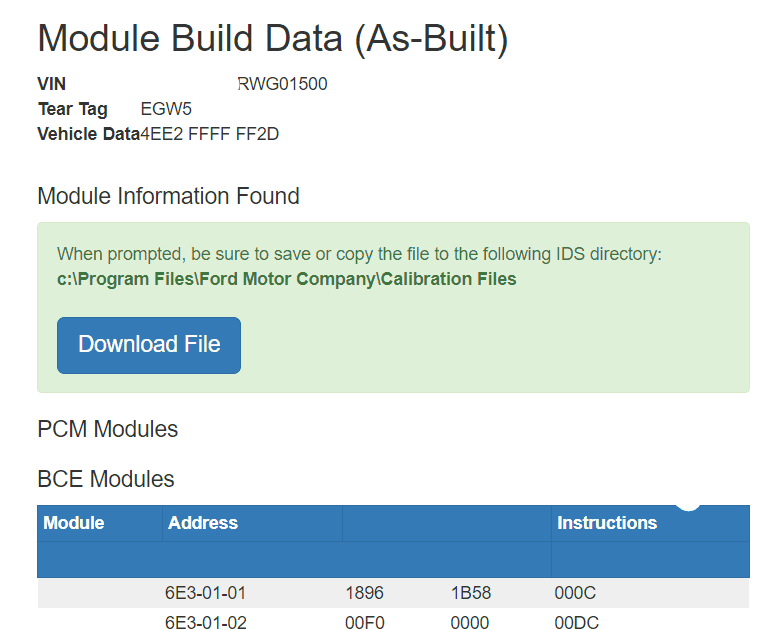This screenshot has height=630, width=782.
Task: Click the Vehicle Data value 4EE2 FFFF FF2D
Action: 210,134
